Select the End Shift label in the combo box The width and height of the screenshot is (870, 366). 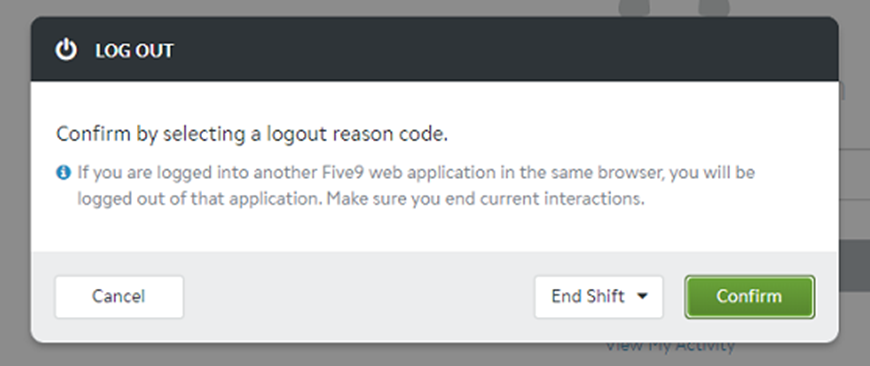coord(588,296)
